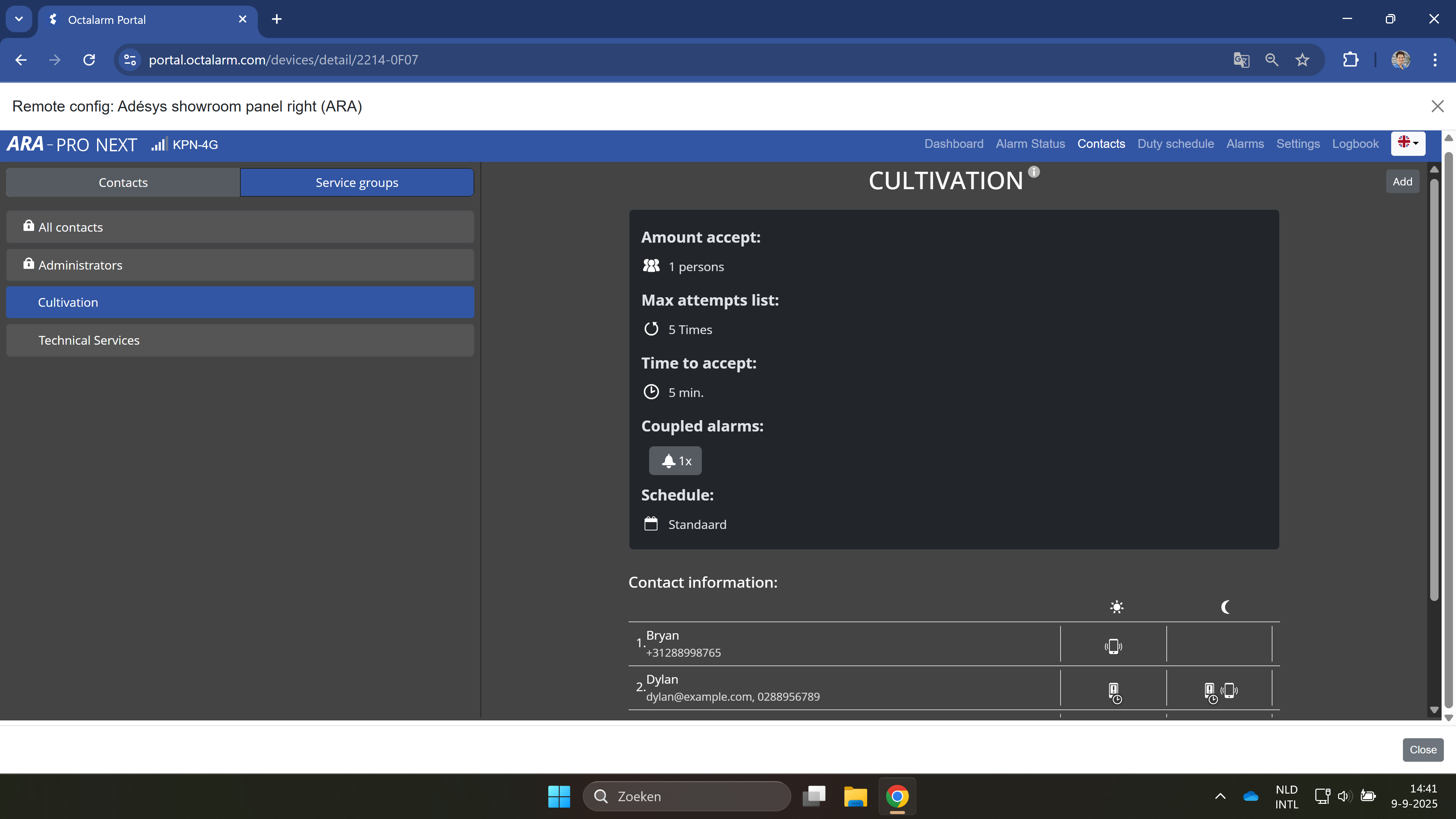Click the moon nighttime column icon
This screenshot has width=1456, height=819.
pyautogui.click(x=1225, y=607)
